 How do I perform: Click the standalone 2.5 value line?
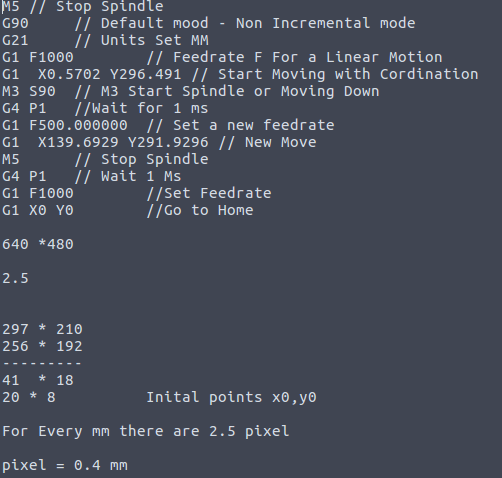click(15, 278)
